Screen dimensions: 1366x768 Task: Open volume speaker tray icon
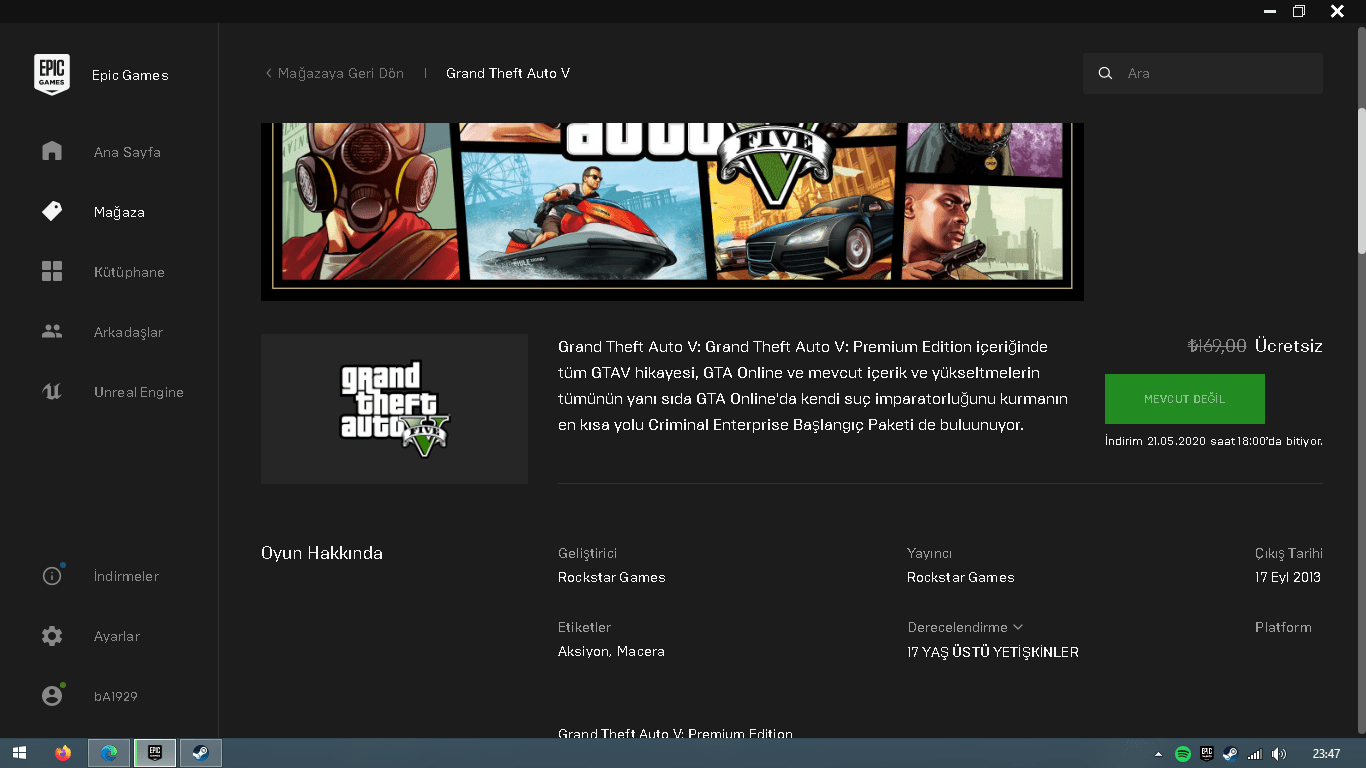pos(1279,754)
